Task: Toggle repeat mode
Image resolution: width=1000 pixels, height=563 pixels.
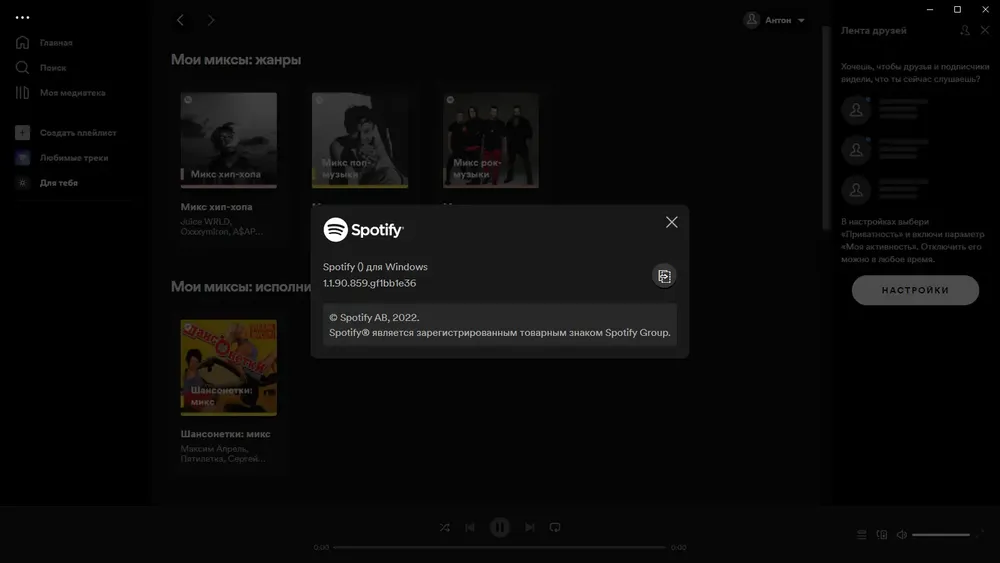Action: point(555,527)
